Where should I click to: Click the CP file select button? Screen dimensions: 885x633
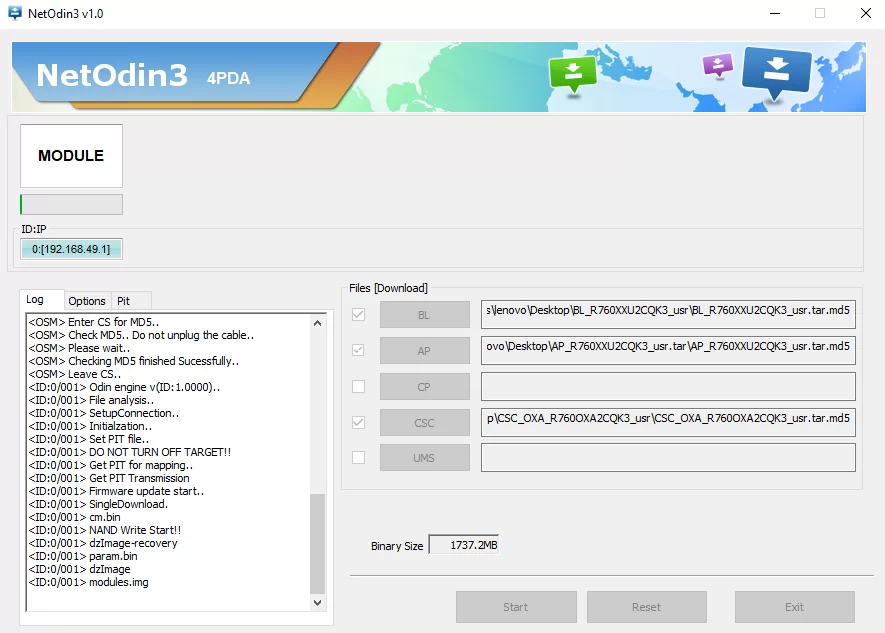pyautogui.click(x=424, y=387)
